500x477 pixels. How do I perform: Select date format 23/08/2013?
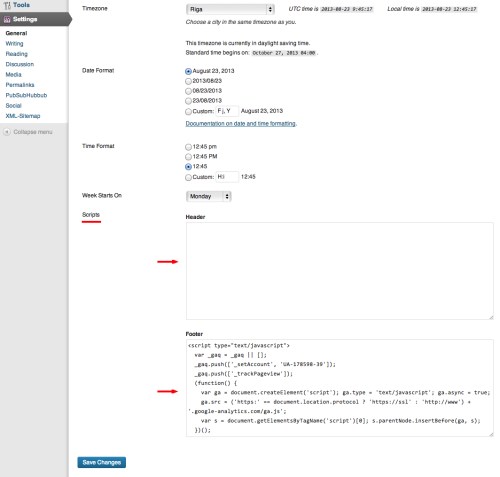click(188, 101)
